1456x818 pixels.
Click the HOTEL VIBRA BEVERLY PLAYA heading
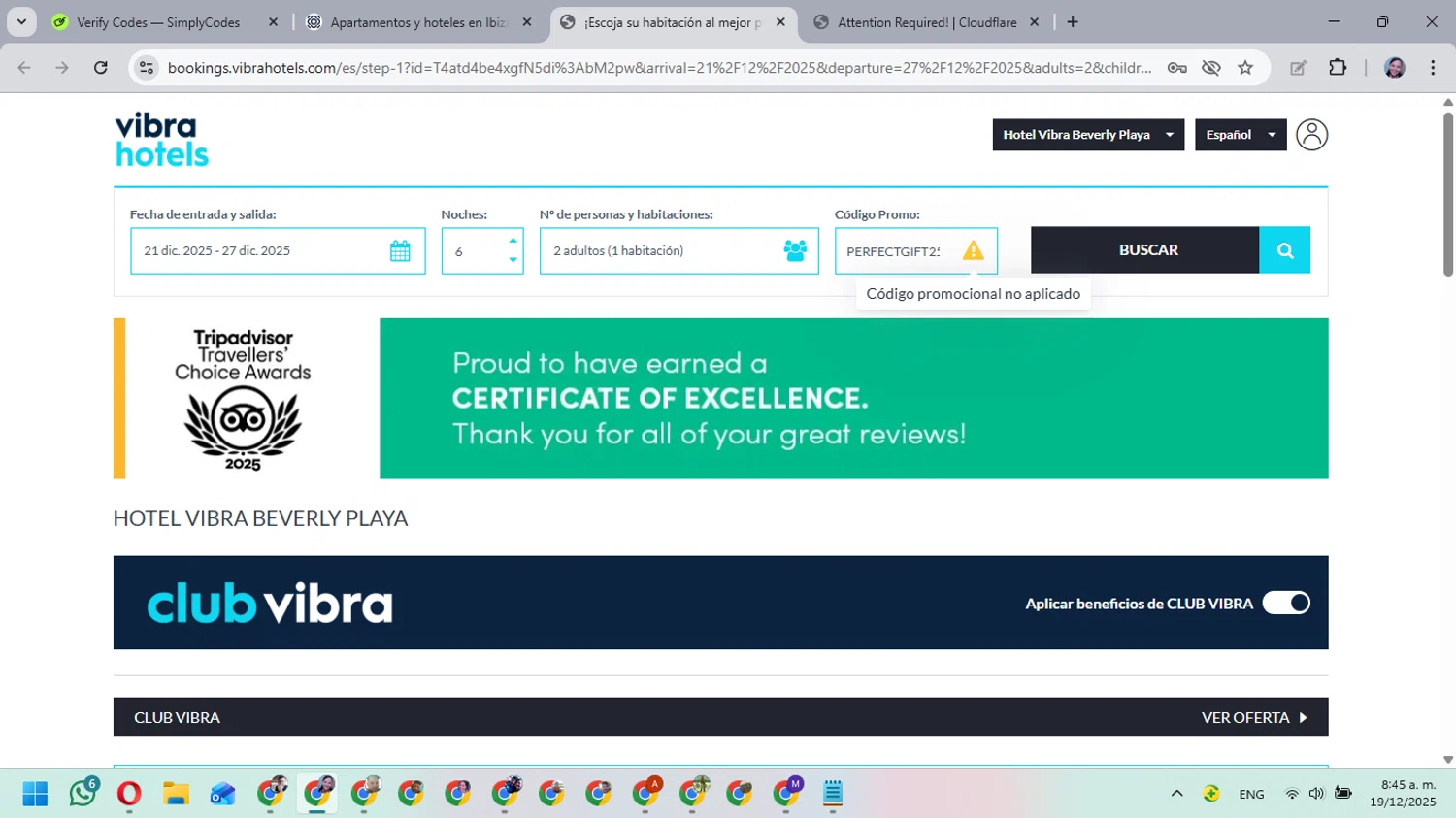(260, 518)
